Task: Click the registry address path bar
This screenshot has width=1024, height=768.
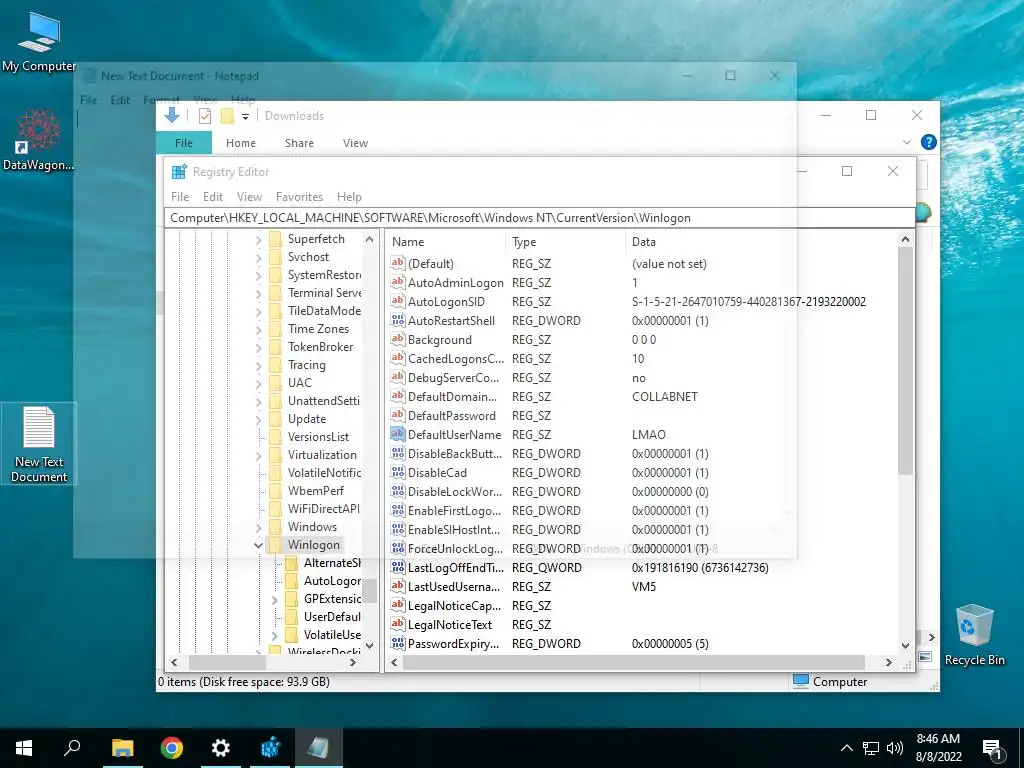Action: coord(539,218)
